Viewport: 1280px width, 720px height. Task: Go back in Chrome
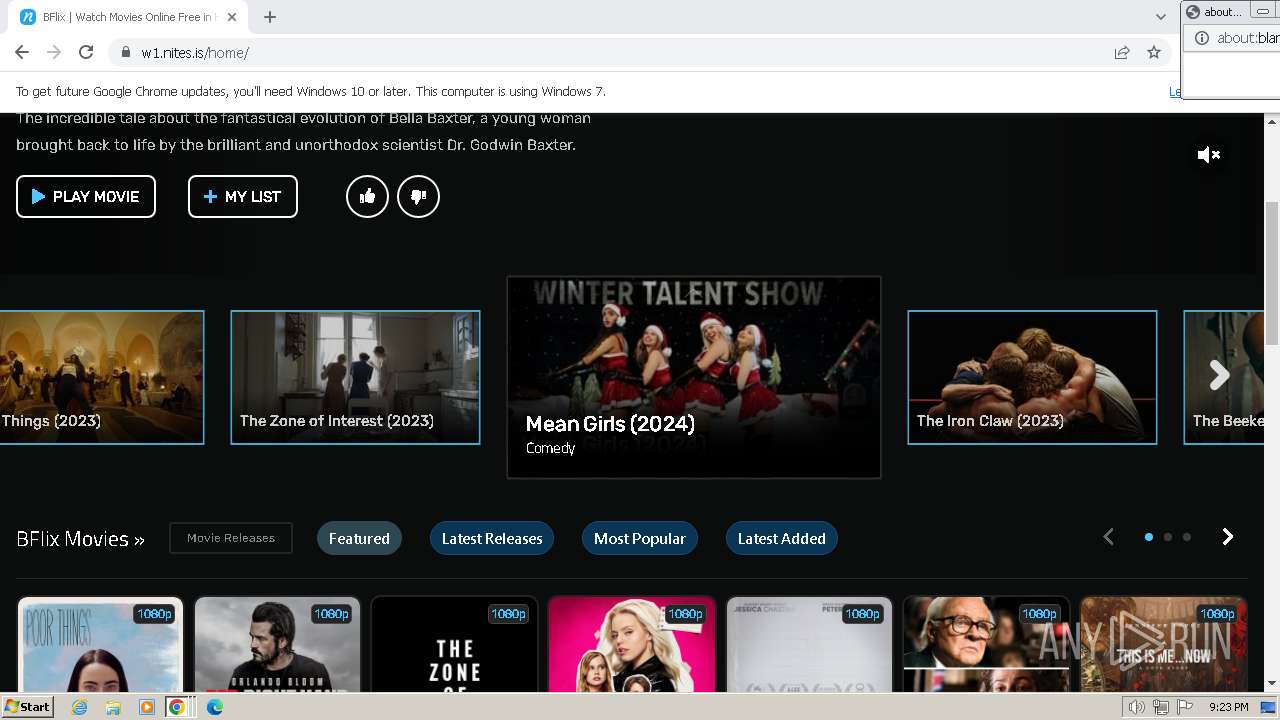[x=22, y=53]
